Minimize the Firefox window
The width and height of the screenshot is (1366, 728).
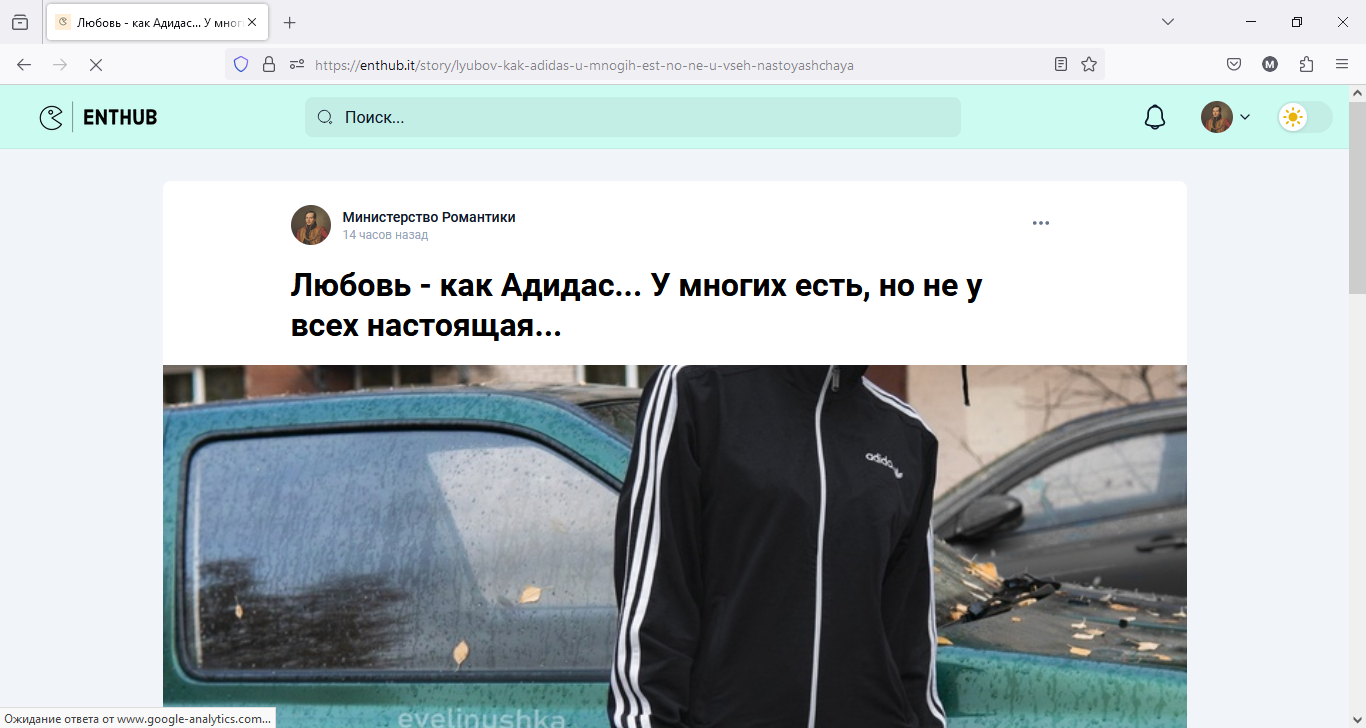[1251, 22]
